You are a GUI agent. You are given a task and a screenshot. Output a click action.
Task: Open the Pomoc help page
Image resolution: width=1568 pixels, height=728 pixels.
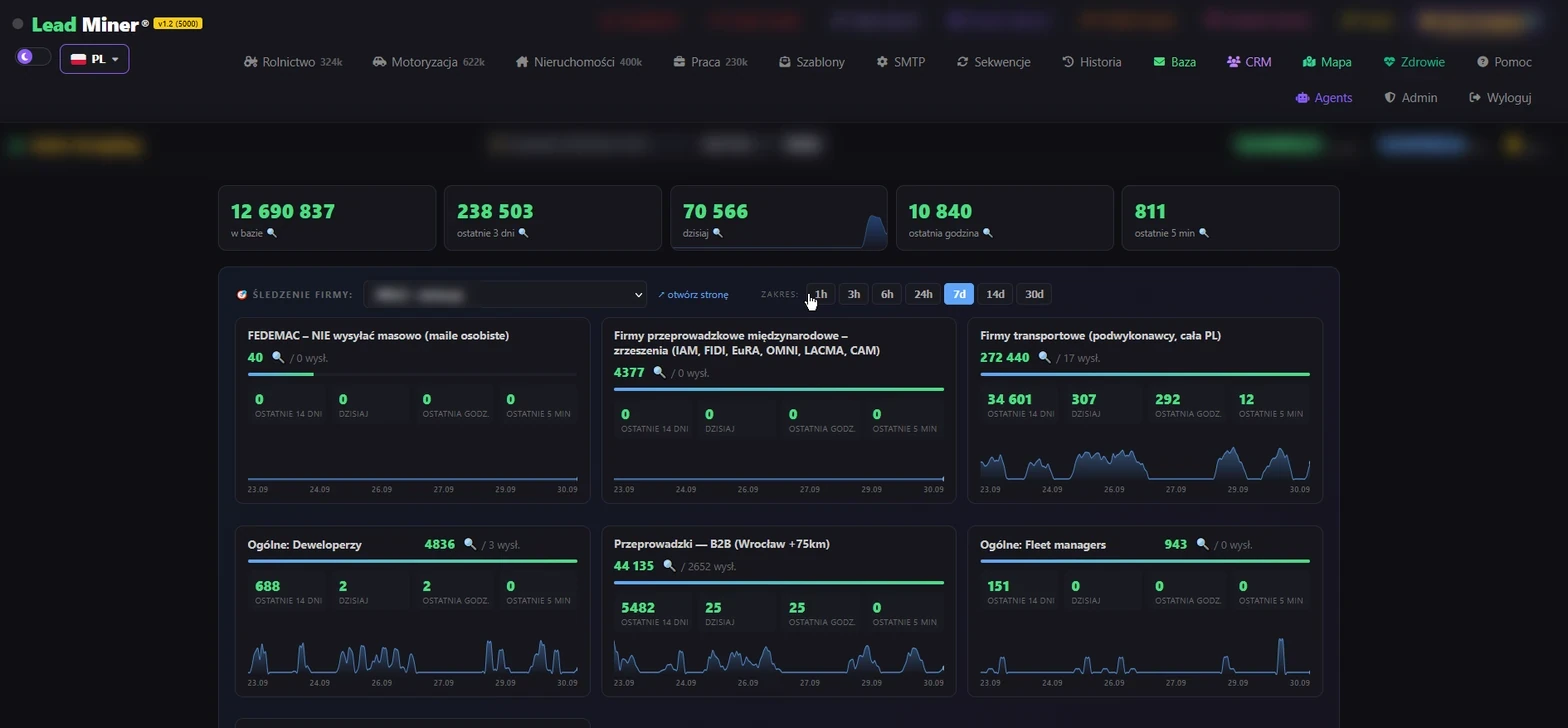1504,62
